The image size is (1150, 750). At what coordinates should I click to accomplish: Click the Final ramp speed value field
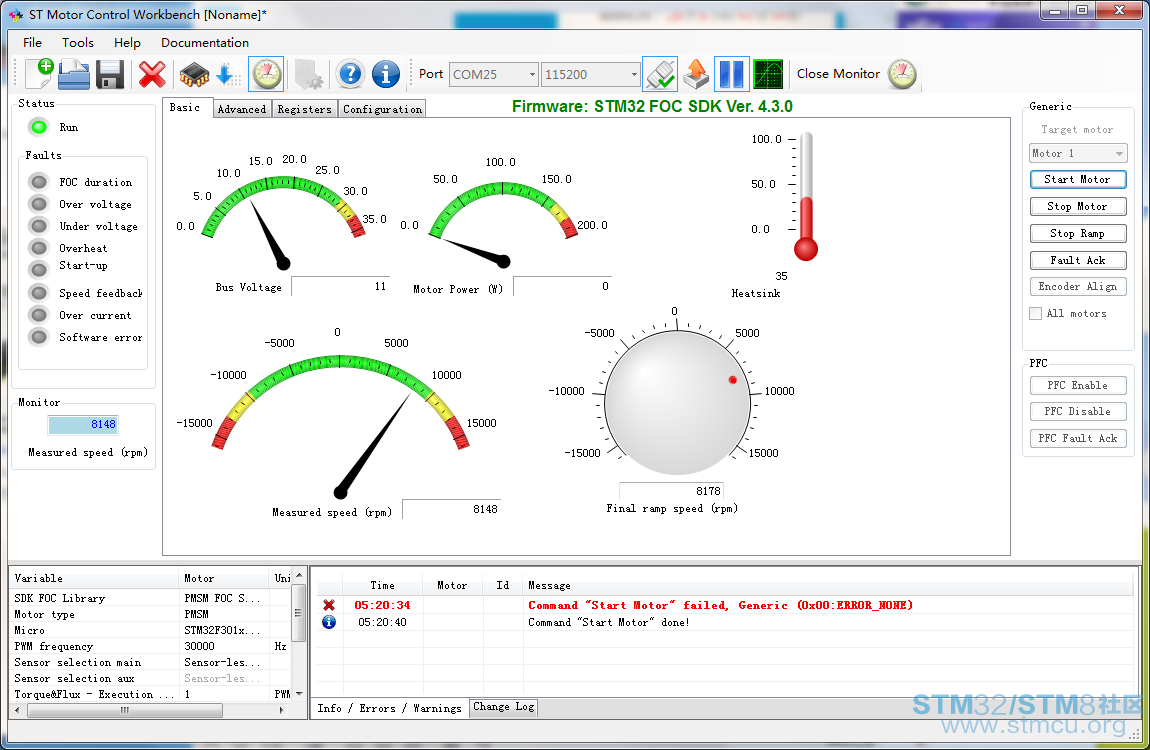[x=672, y=491]
